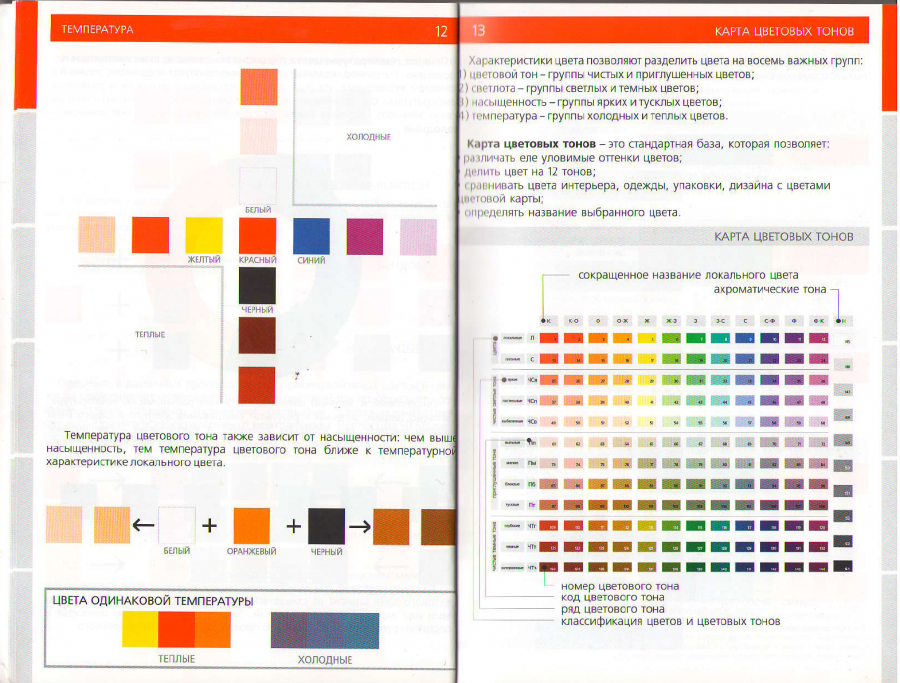Click page number 13

tap(478, 30)
